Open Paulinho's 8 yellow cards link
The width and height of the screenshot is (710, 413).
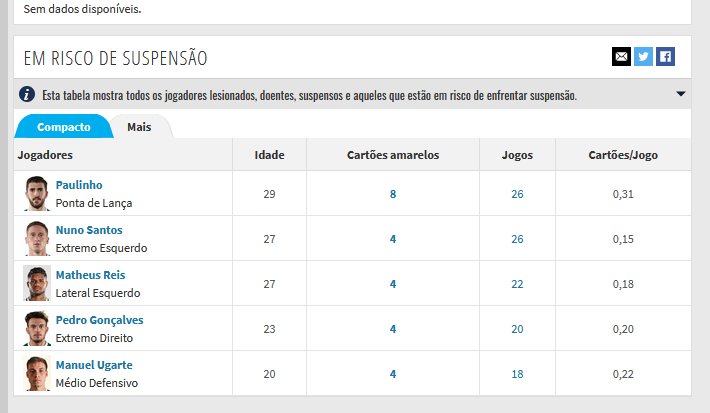pos(393,193)
